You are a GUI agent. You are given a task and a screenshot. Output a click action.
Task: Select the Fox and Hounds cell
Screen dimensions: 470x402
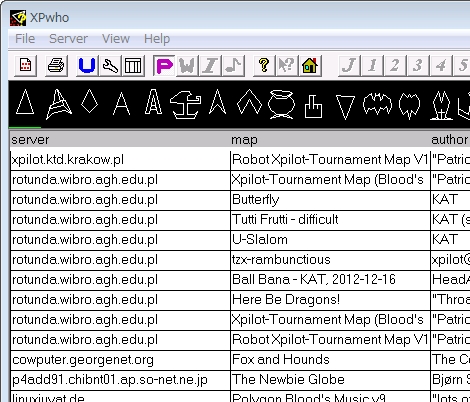click(x=330, y=360)
